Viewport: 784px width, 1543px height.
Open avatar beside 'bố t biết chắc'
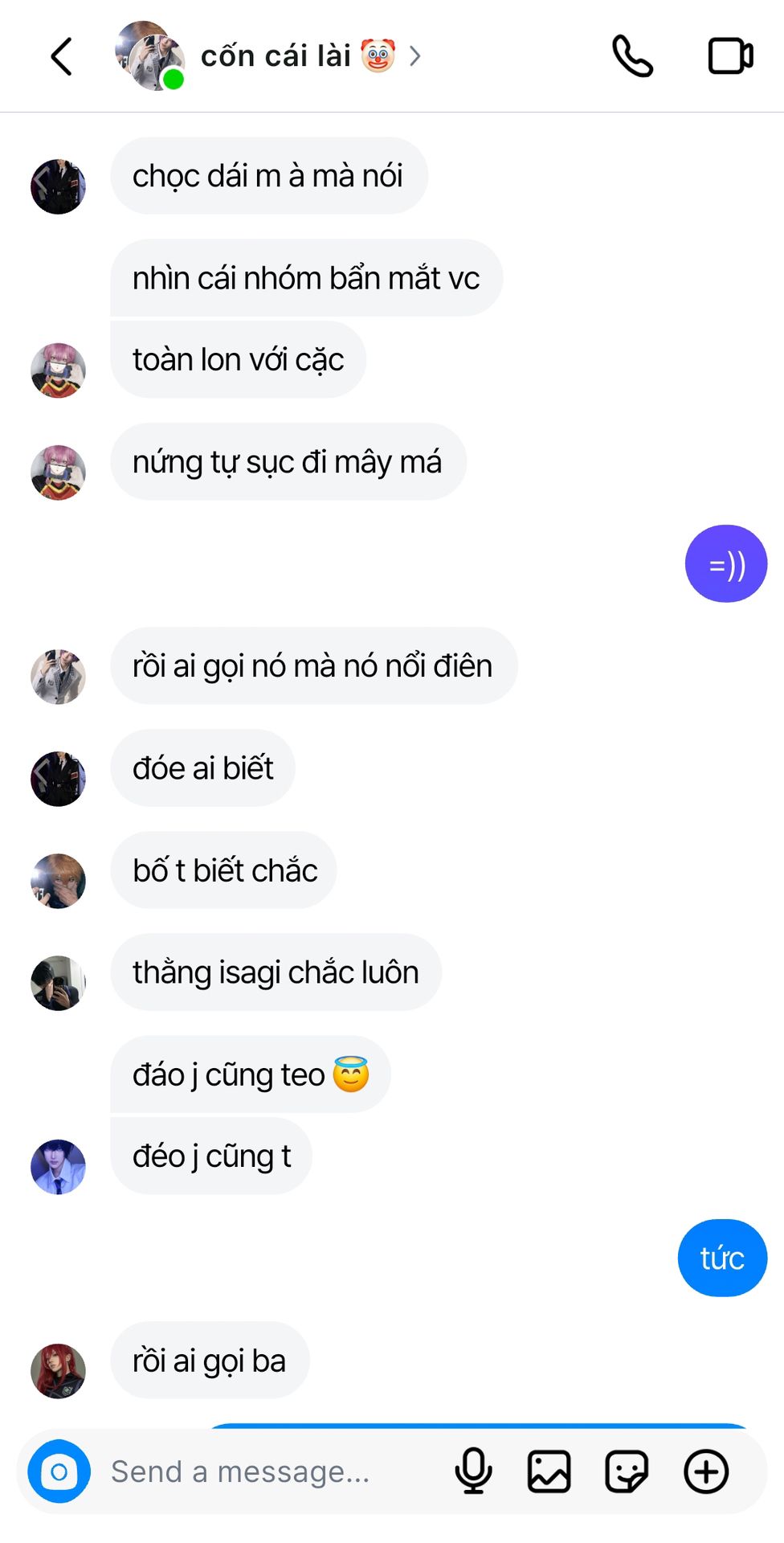tap(58, 881)
